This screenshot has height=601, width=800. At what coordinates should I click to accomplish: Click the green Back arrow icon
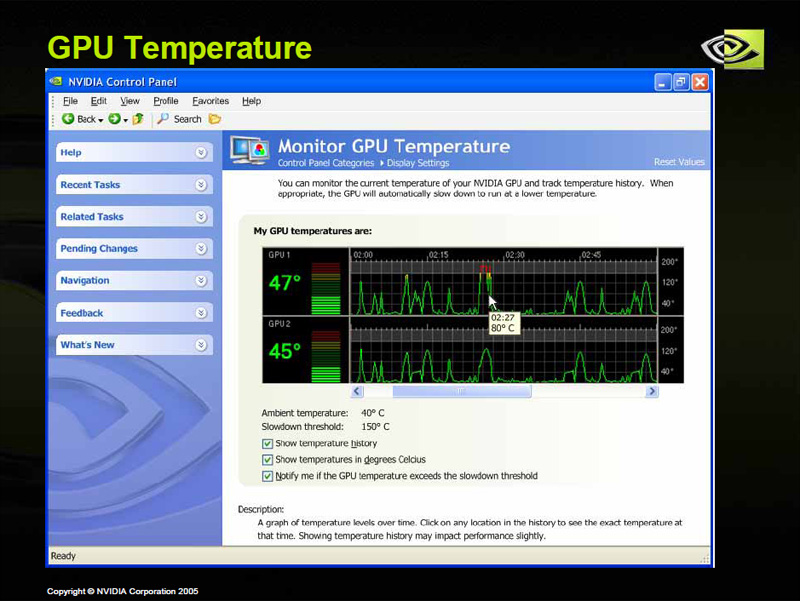coord(68,119)
